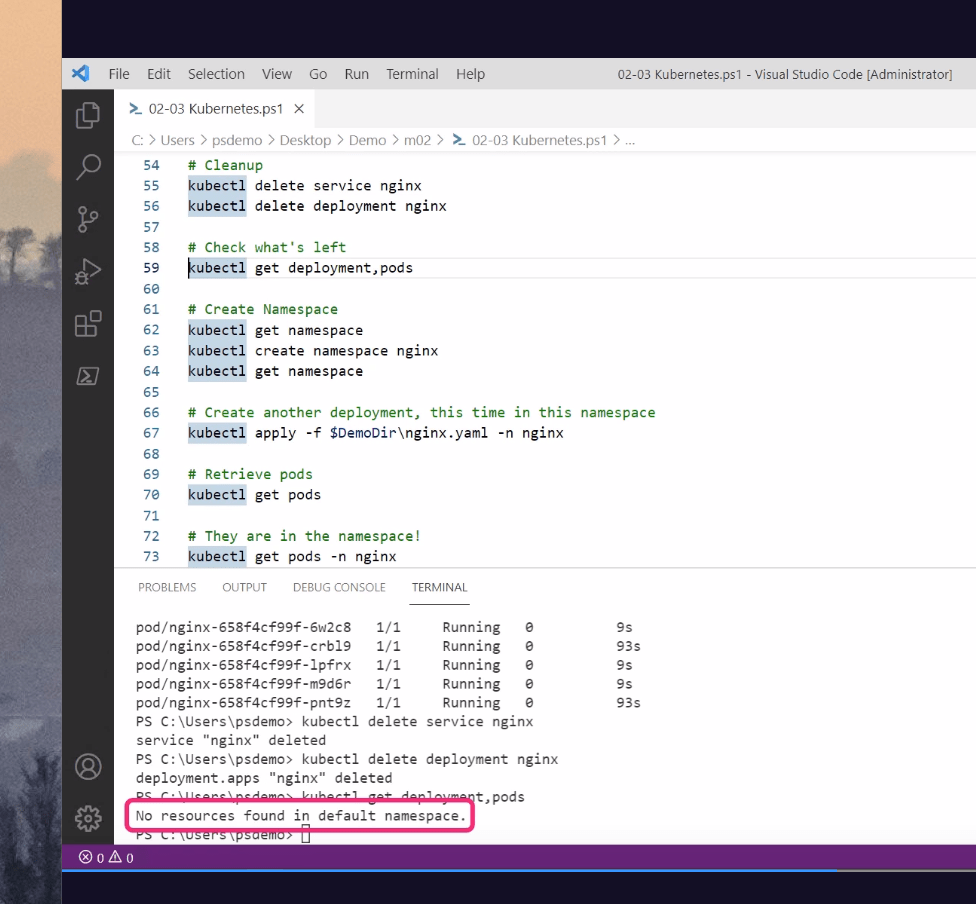This screenshot has width=976, height=904.
Task: Open the Search view in activity bar
Action: 88,167
